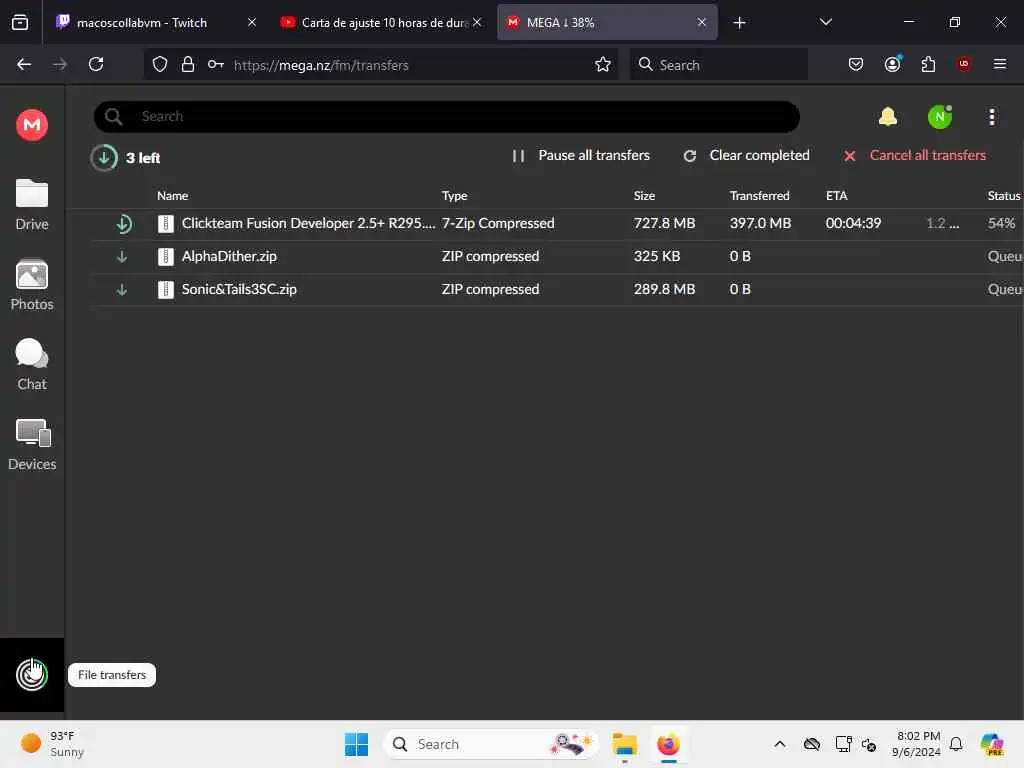Click the 54% progress of Clickteam transfer
1024x768 pixels.
(1001, 223)
